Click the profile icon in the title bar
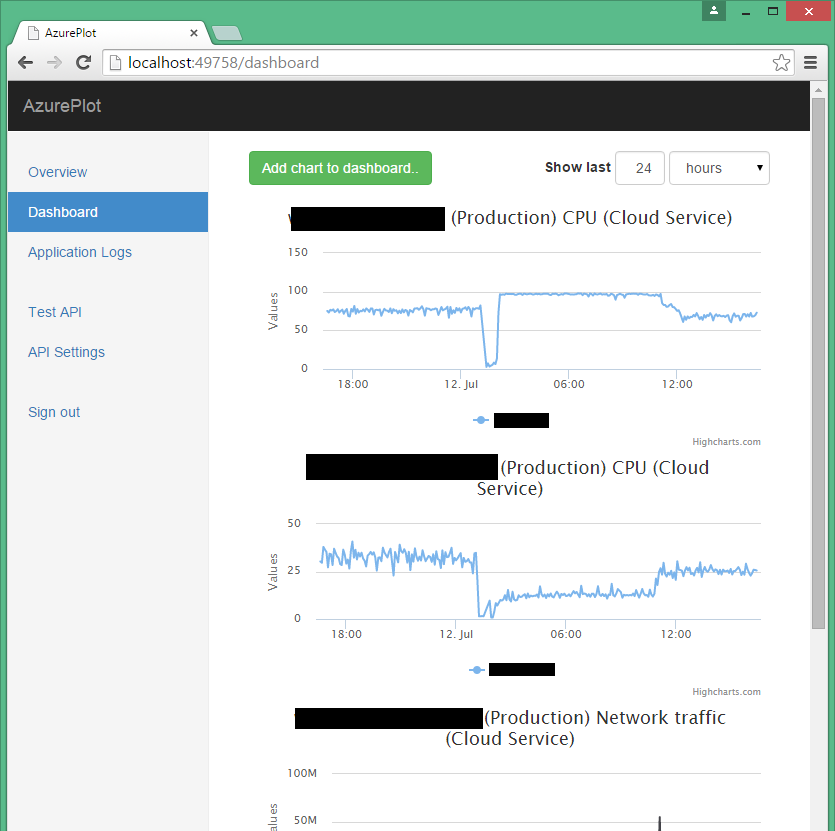 (x=712, y=11)
